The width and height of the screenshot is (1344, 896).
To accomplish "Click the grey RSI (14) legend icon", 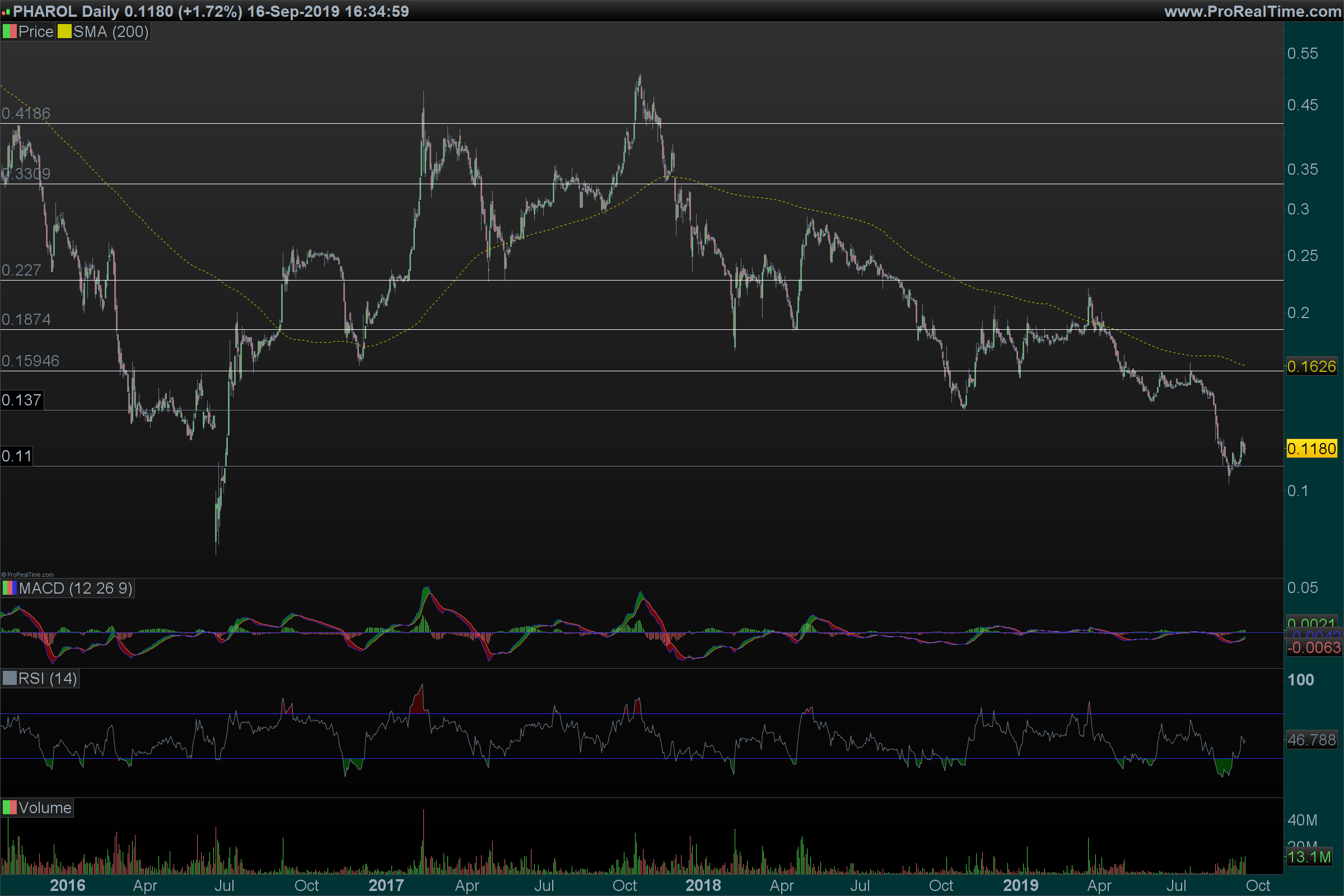I will coord(9,678).
